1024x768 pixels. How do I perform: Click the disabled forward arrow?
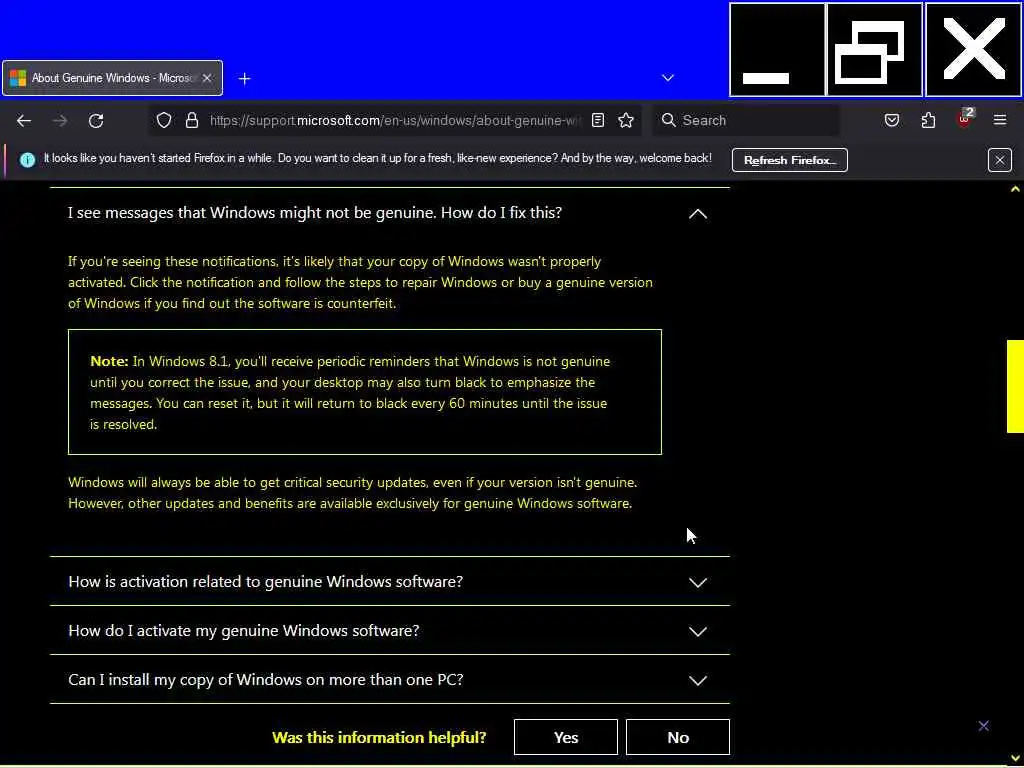tap(60, 120)
